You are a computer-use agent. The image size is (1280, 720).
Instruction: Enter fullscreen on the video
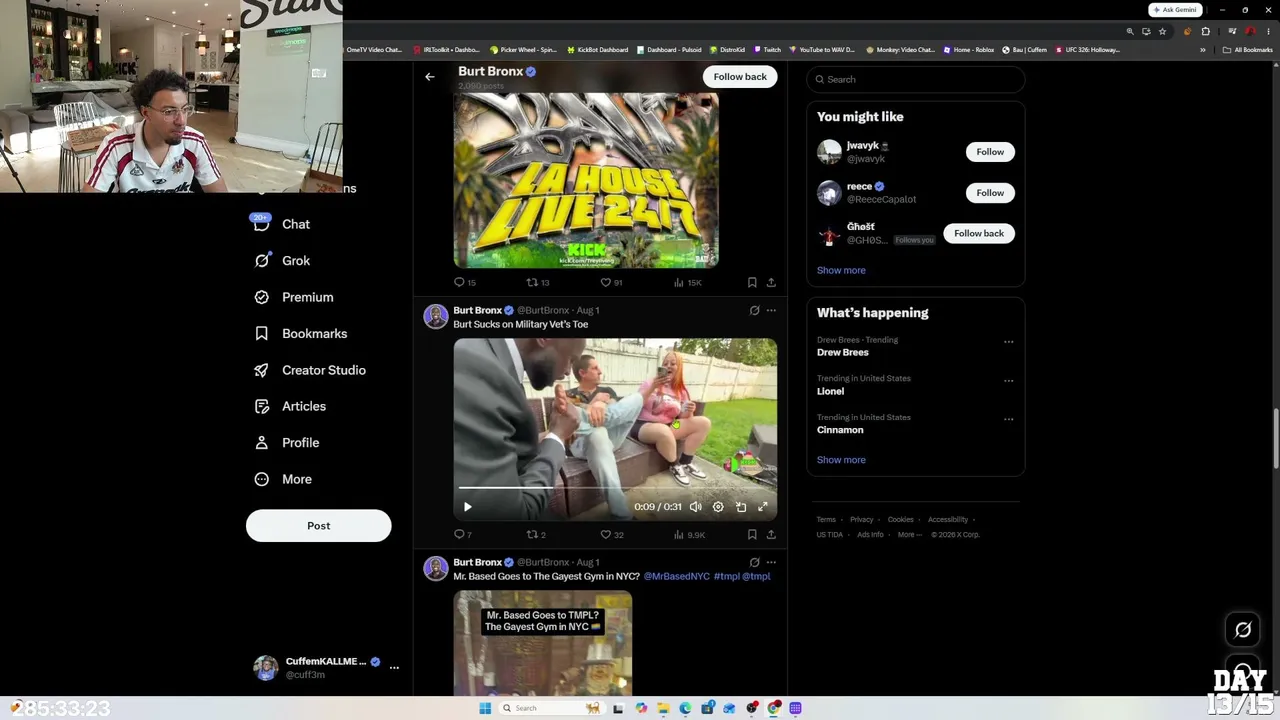(x=763, y=507)
